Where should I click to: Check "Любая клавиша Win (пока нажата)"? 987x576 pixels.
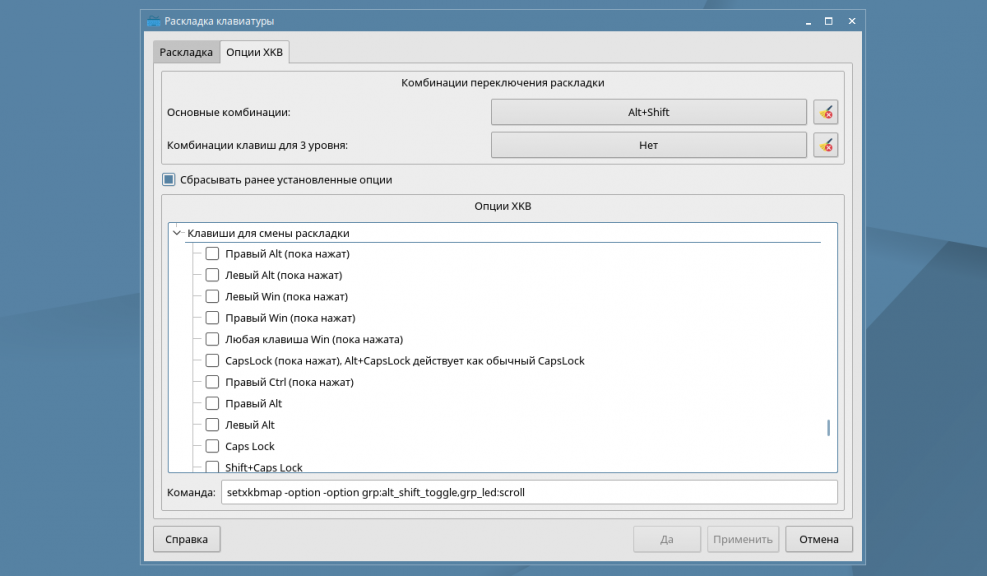point(212,339)
